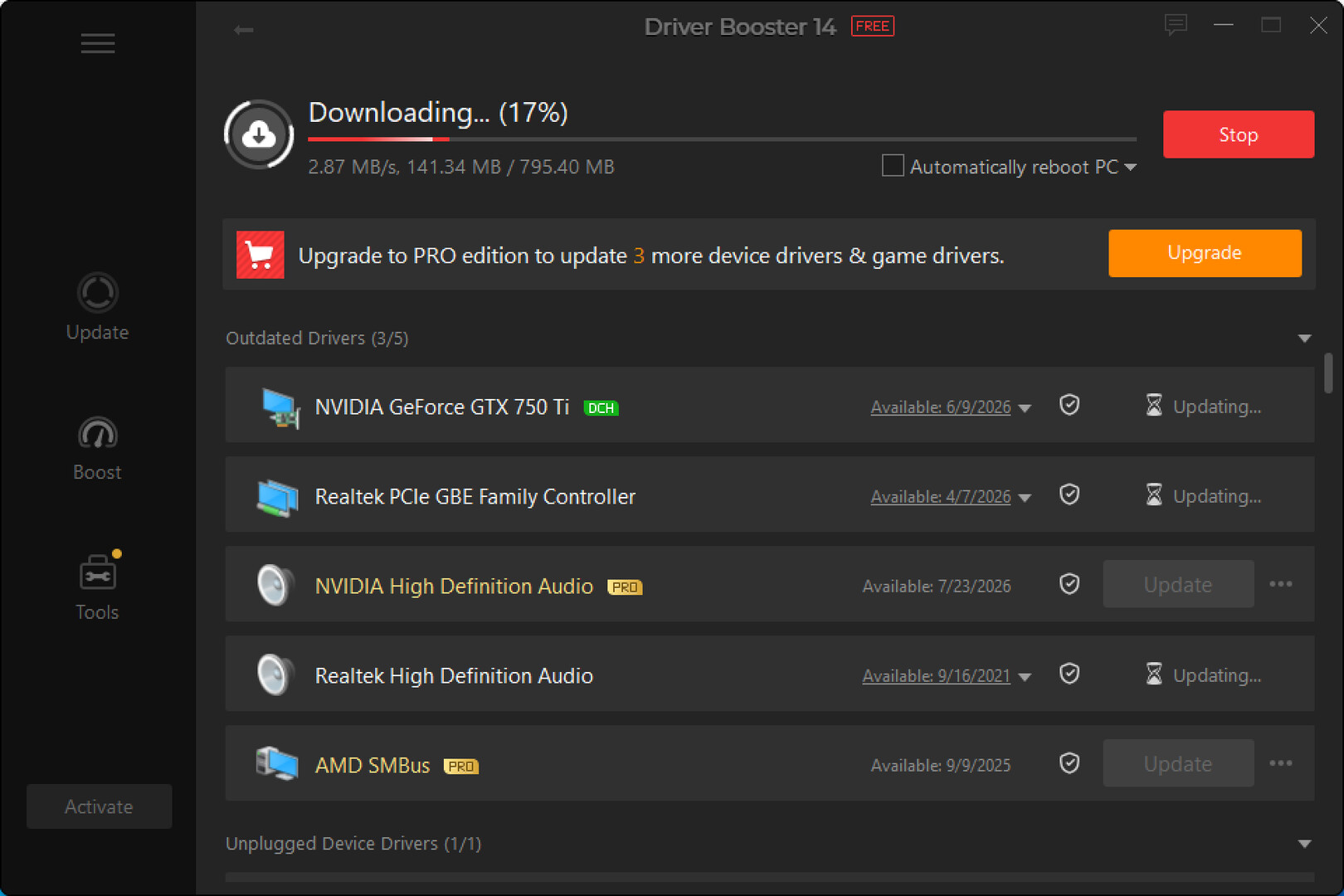Open version dropdown for NVIDIA GeForce GTX 750 Ti
Image resolution: width=1344 pixels, height=896 pixels.
(x=1025, y=408)
